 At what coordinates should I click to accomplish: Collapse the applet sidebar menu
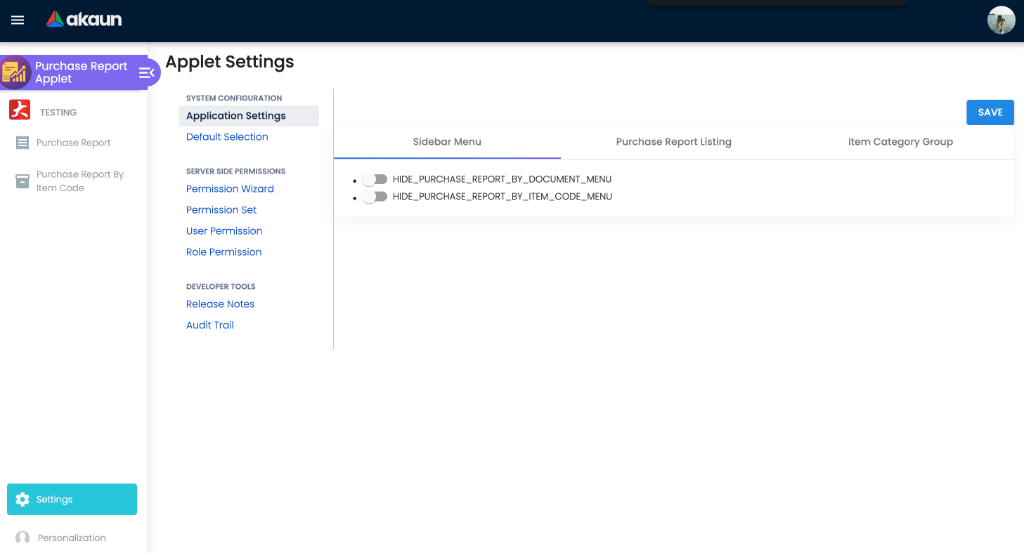click(146, 72)
